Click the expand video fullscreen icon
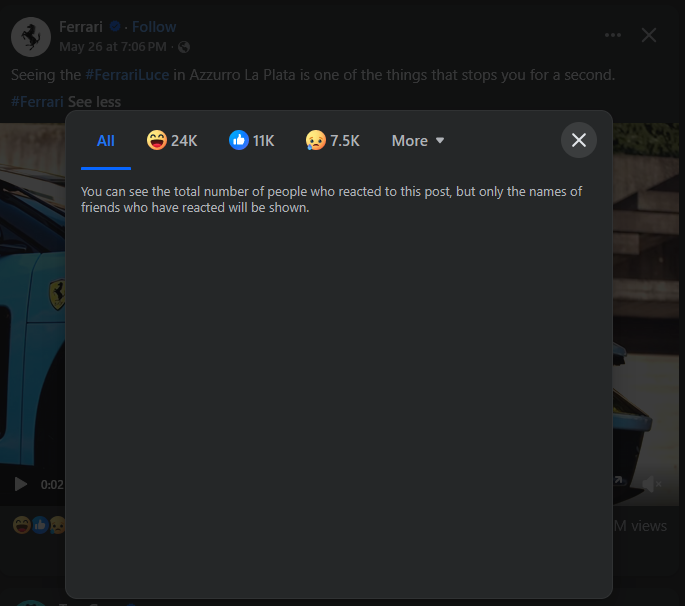 pos(618,481)
